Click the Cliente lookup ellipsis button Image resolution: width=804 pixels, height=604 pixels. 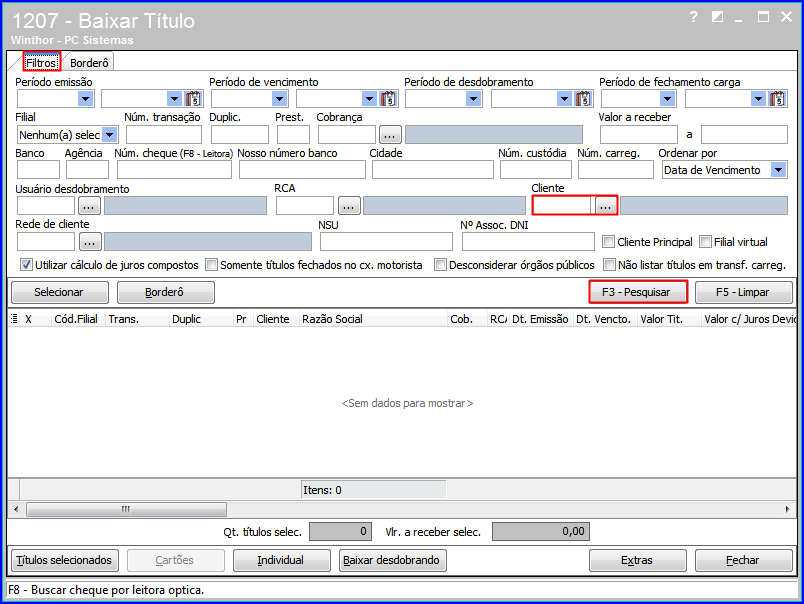coord(606,206)
